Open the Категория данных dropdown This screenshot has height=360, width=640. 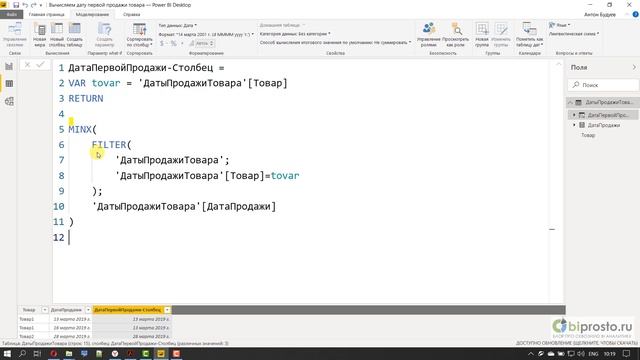[x=295, y=34]
